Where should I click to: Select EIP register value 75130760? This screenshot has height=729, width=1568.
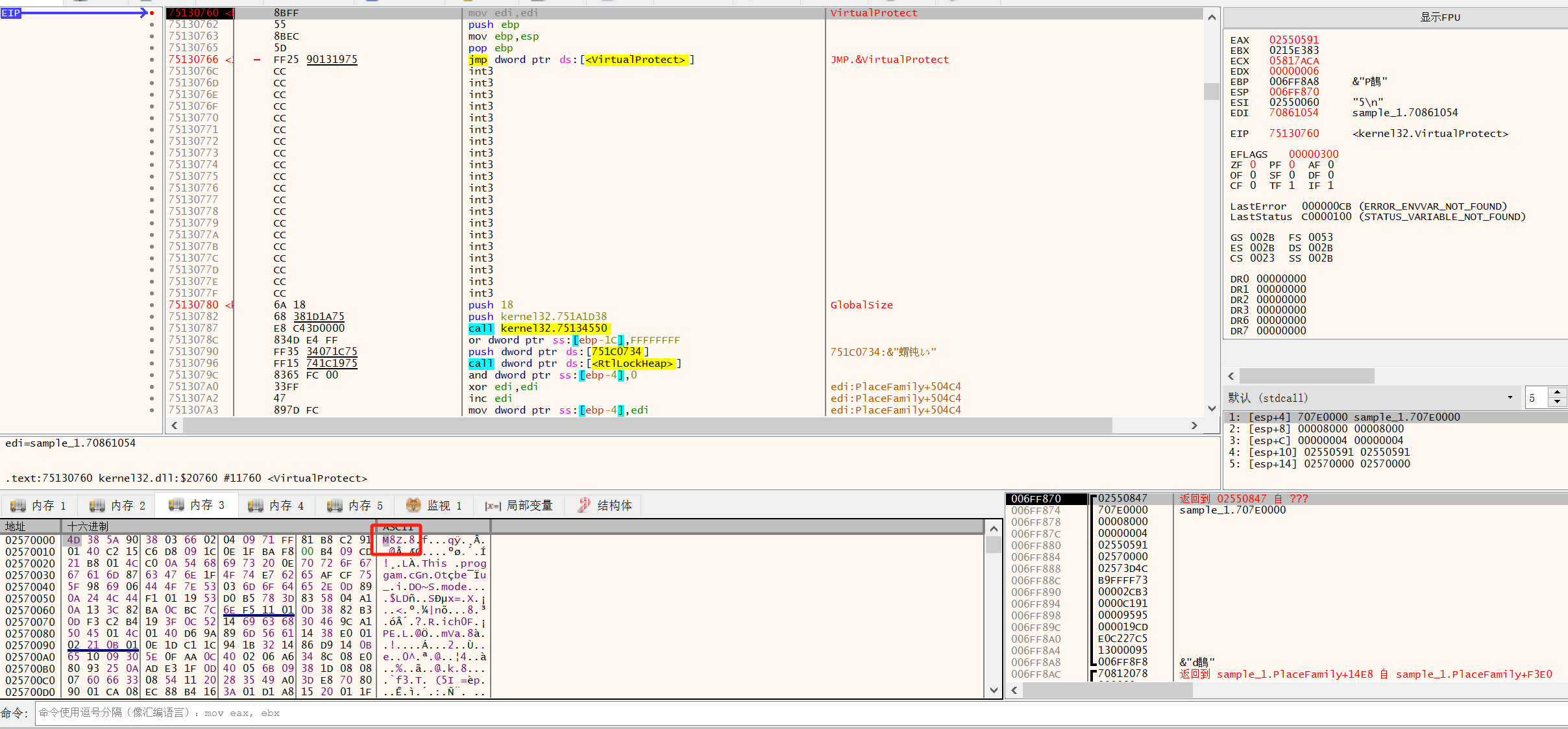pyautogui.click(x=1294, y=134)
